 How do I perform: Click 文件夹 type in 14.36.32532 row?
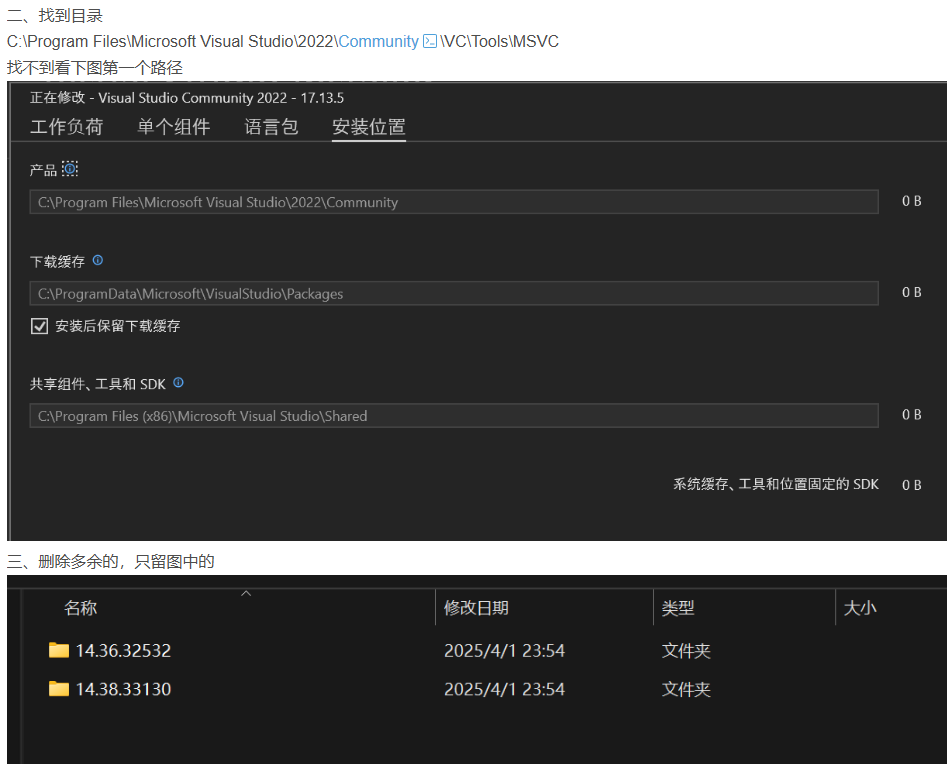[x=686, y=650]
